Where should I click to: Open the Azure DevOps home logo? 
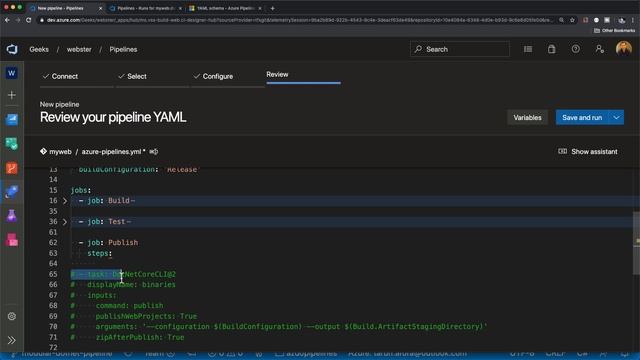pyautogui.click(x=12, y=49)
